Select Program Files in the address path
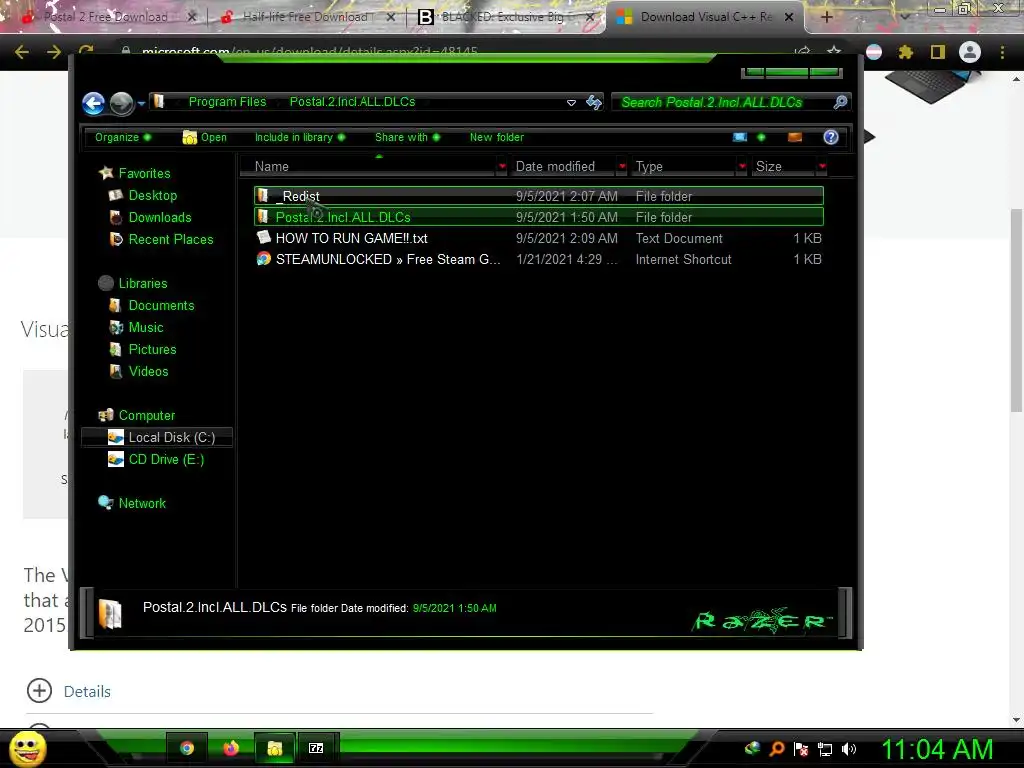This screenshot has width=1024, height=768. click(x=227, y=102)
